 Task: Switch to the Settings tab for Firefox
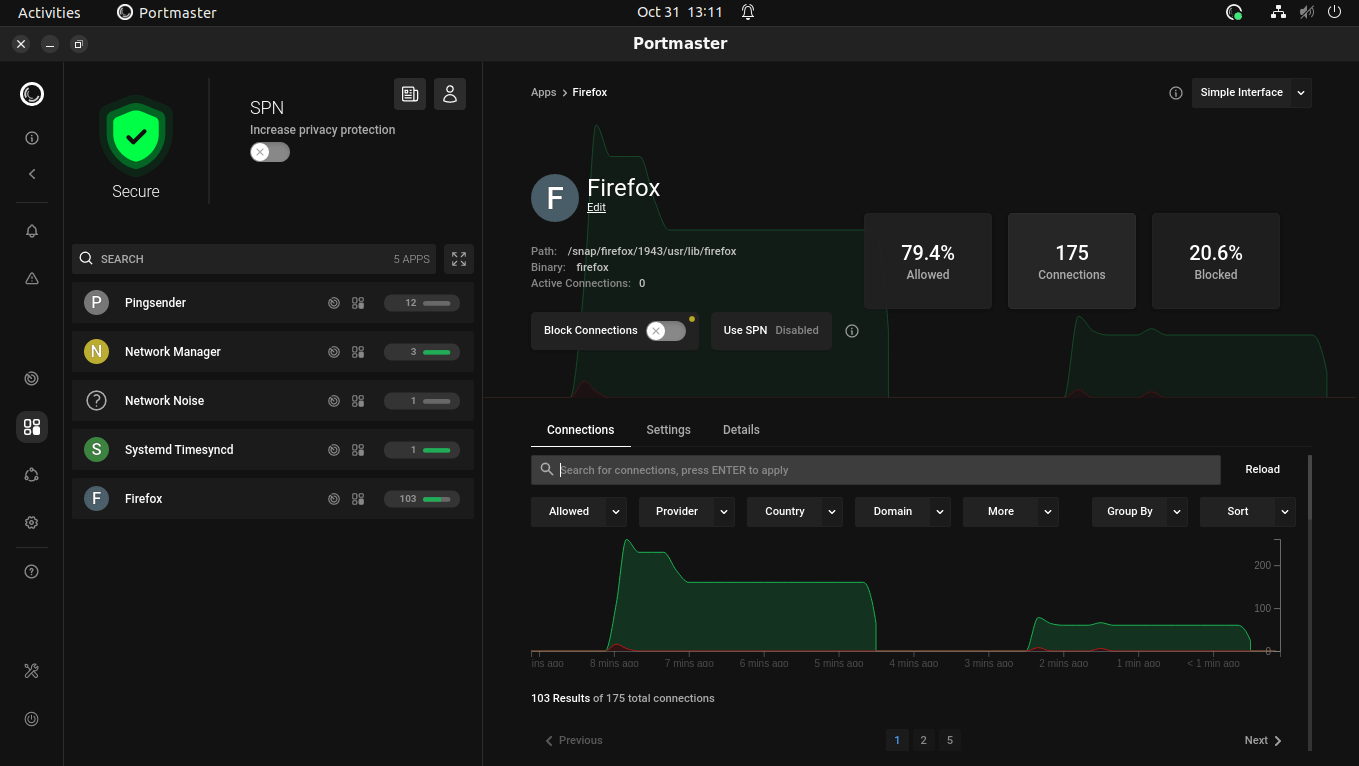tap(668, 429)
